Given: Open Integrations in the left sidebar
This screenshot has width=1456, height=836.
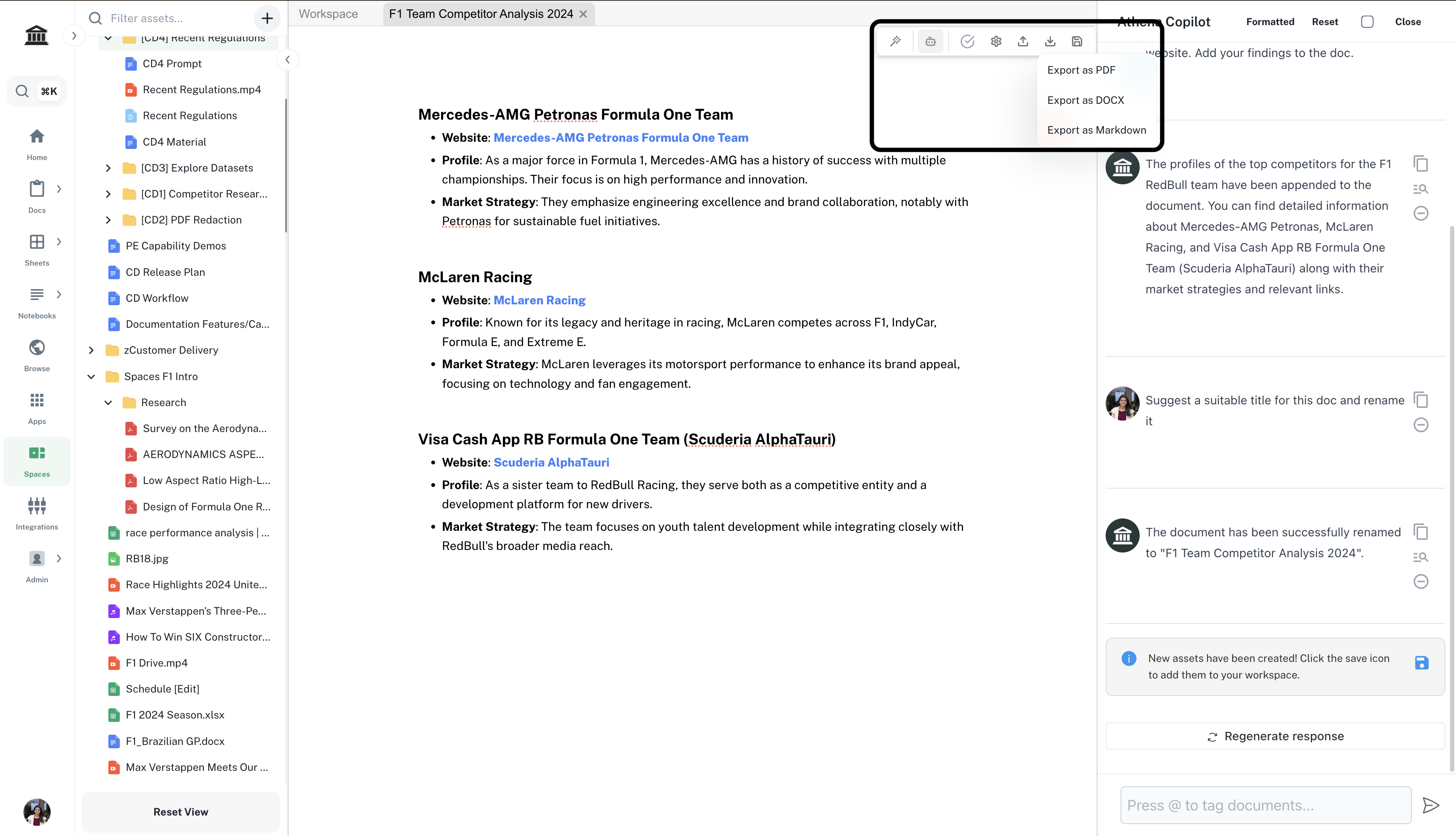Looking at the screenshot, I should coord(37,514).
